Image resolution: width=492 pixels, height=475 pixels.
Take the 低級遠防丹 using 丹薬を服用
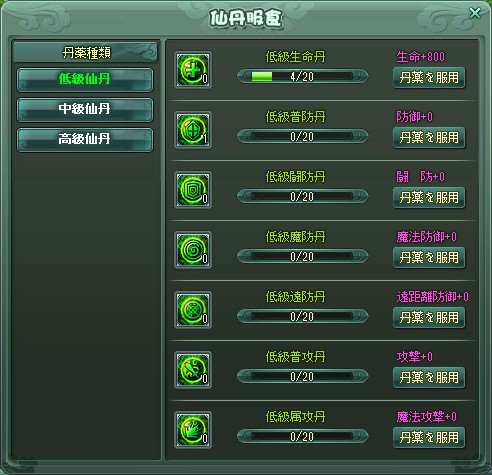(429, 318)
